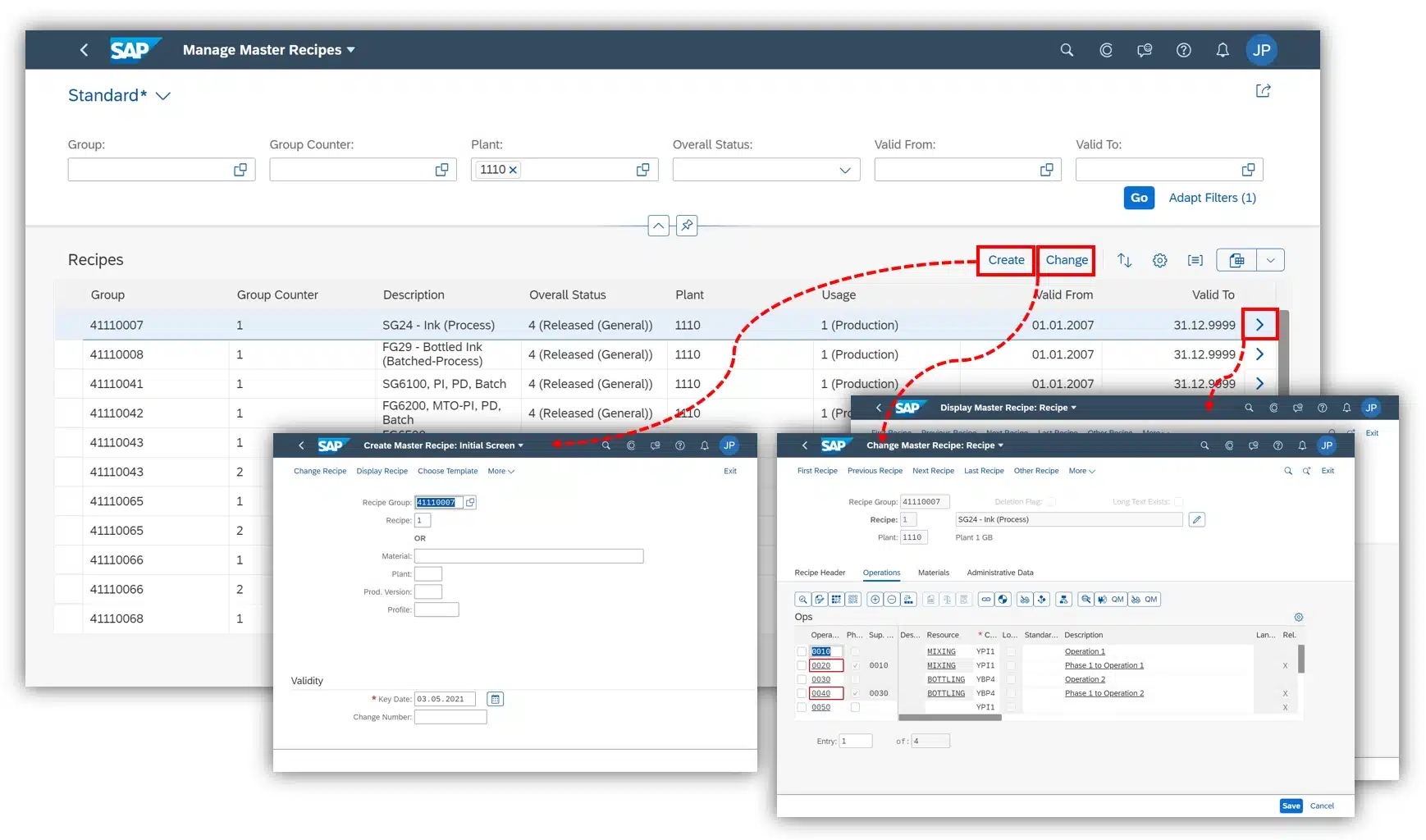
Task: Click vertical scrollbar of Ops table
Action: pos(1301,659)
